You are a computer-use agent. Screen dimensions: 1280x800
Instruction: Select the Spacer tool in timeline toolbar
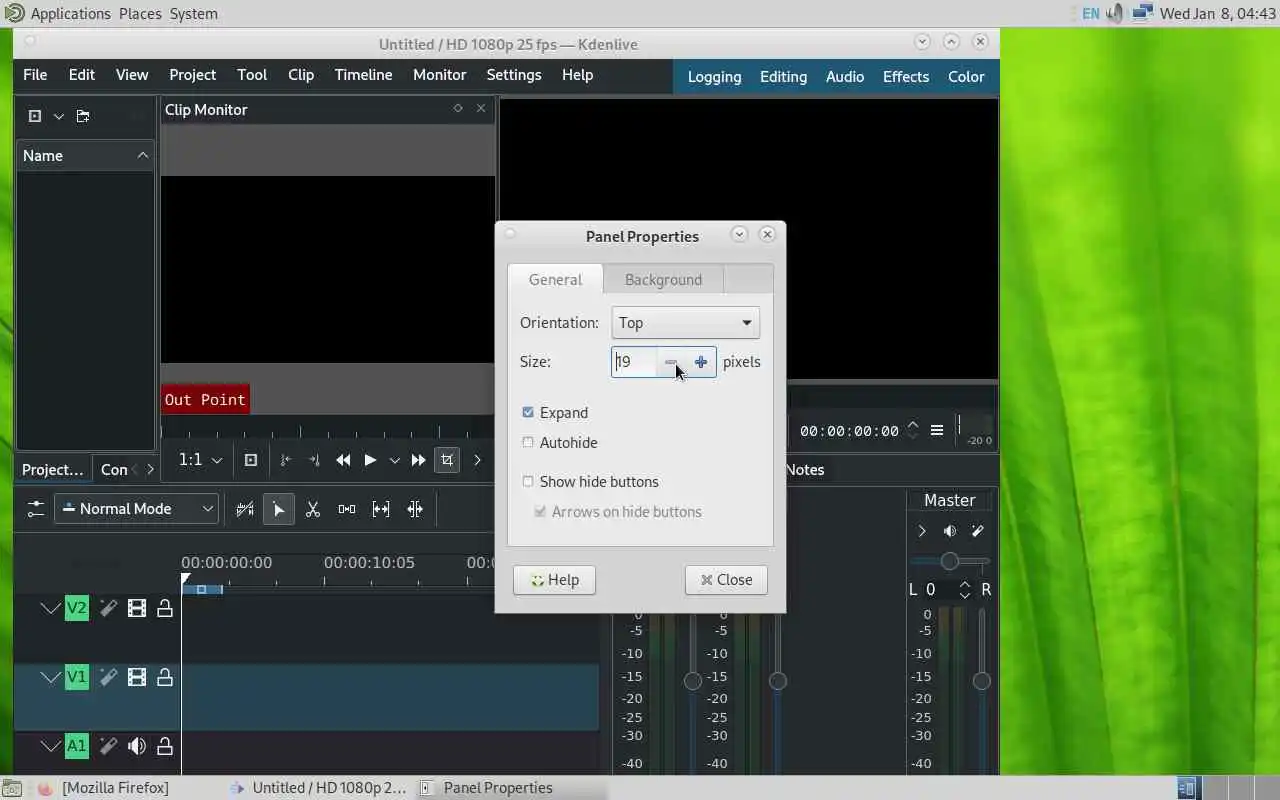[347, 509]
